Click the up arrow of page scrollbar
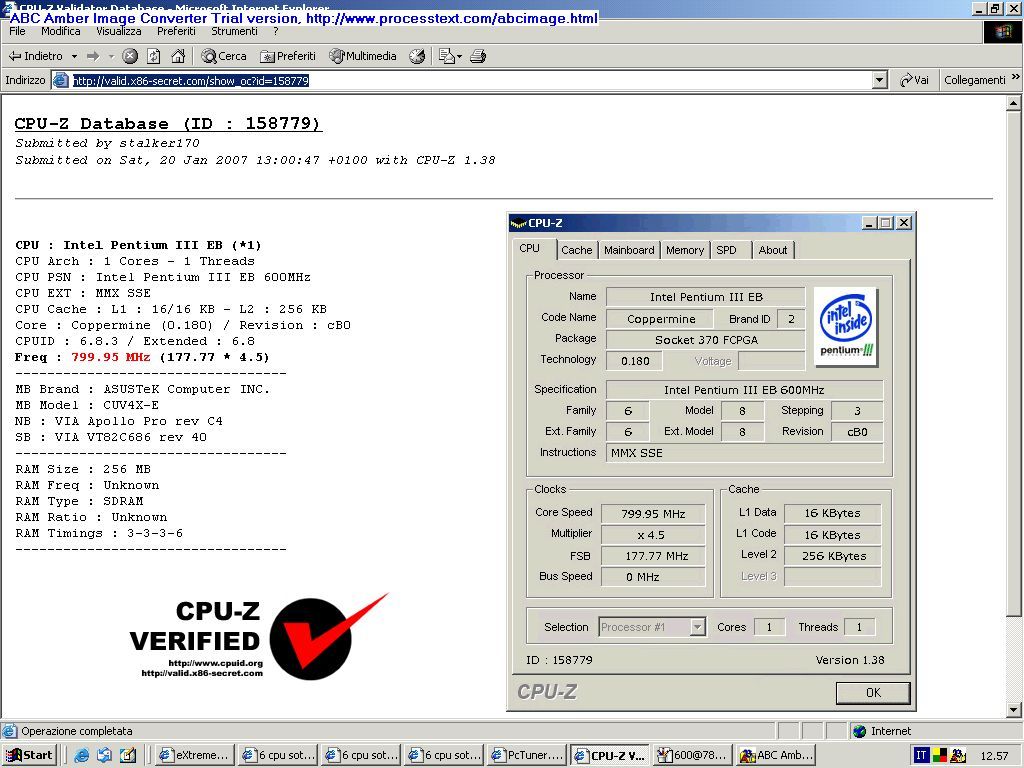Screen dimensions: 1024x768 (x=1013, y=103)
